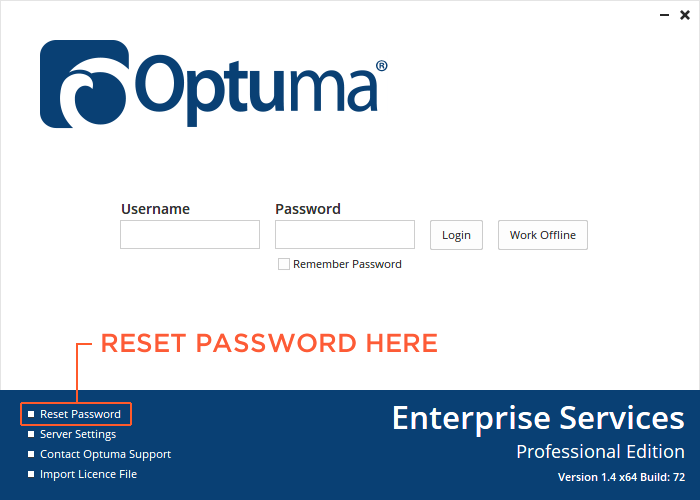This screenshot has width=700, height=500.
Task: Click the Work Offline button
Action: tap(543, 235)
